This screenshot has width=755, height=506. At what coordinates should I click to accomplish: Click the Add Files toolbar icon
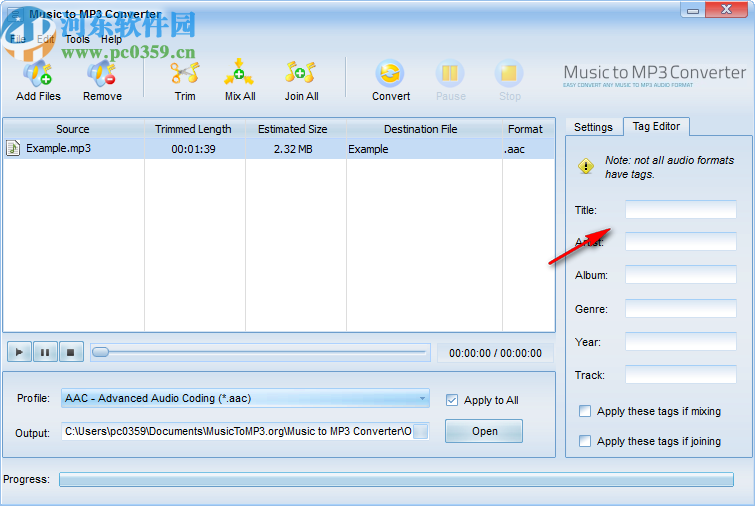pyautogui.click(x=38, y=74)
